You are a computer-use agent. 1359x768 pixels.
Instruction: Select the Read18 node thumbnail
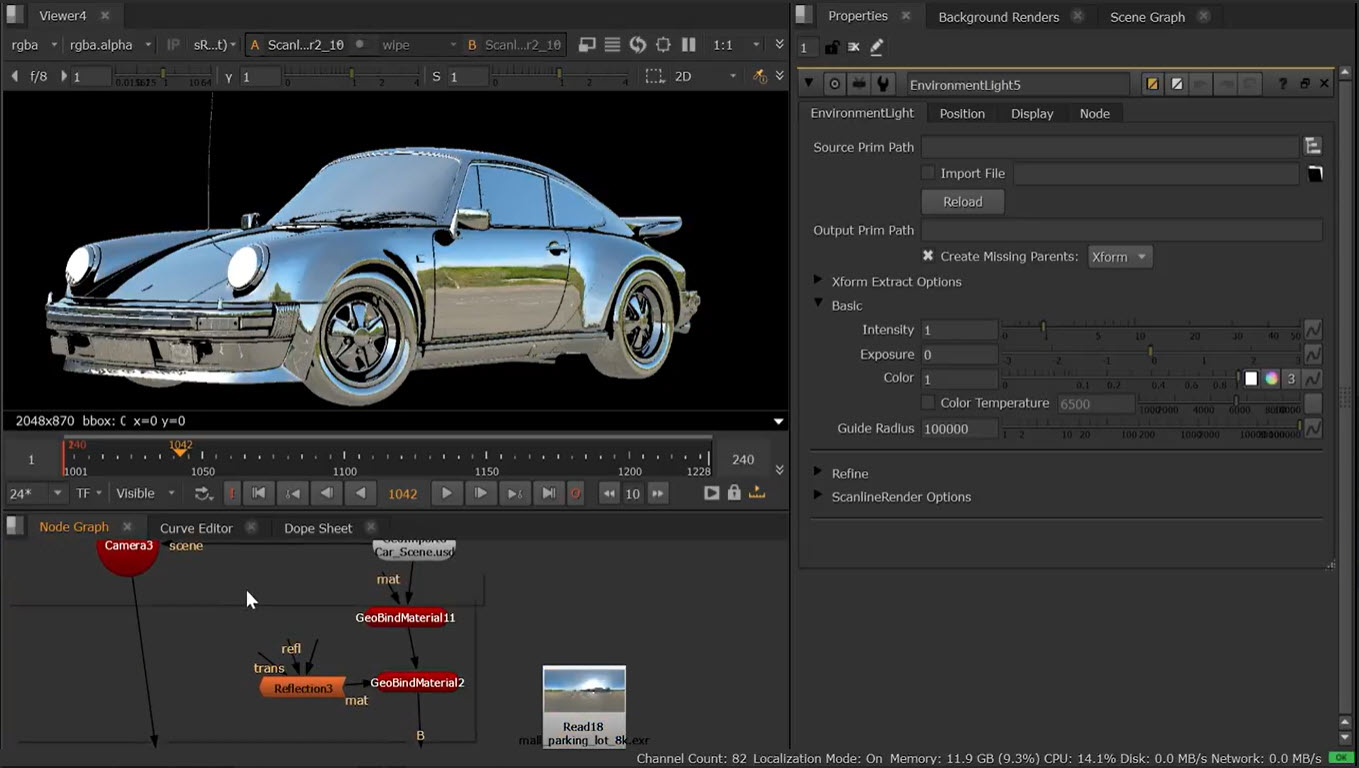coord(584,692)
